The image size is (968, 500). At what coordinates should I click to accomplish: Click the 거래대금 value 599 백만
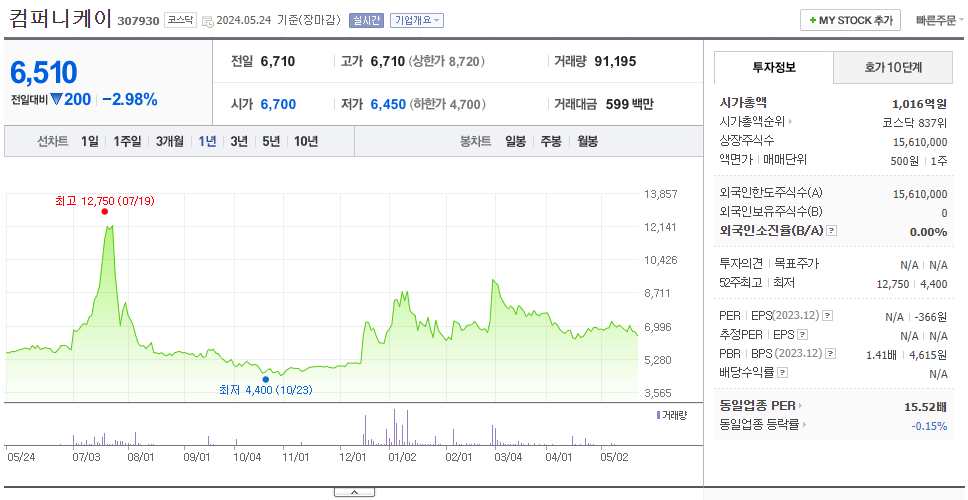629,104
